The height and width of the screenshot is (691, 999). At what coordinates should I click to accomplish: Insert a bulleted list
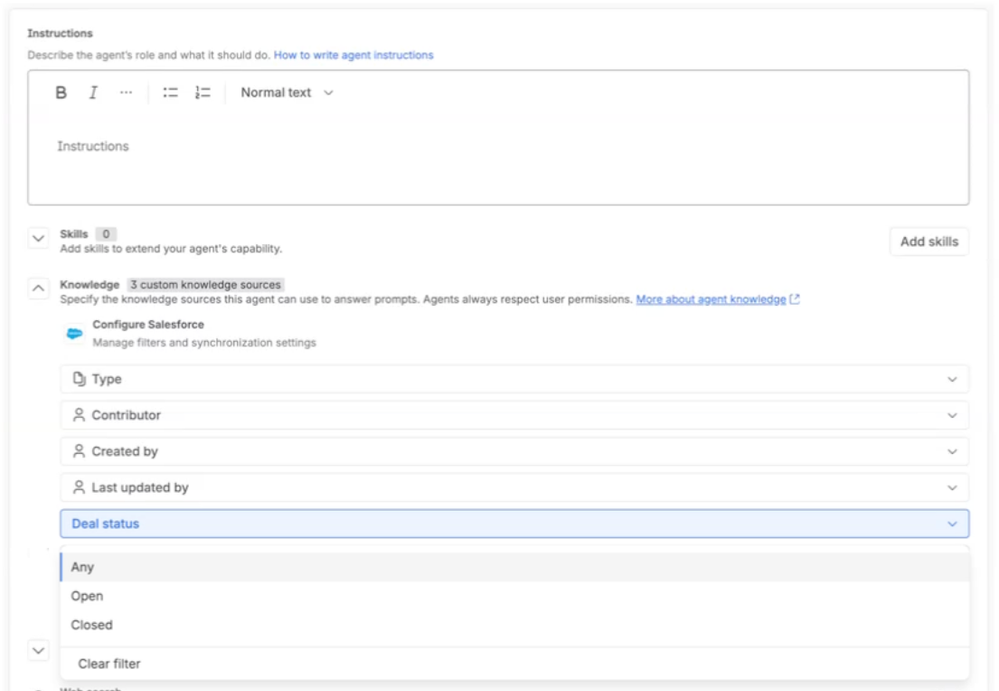coord(170,93)
